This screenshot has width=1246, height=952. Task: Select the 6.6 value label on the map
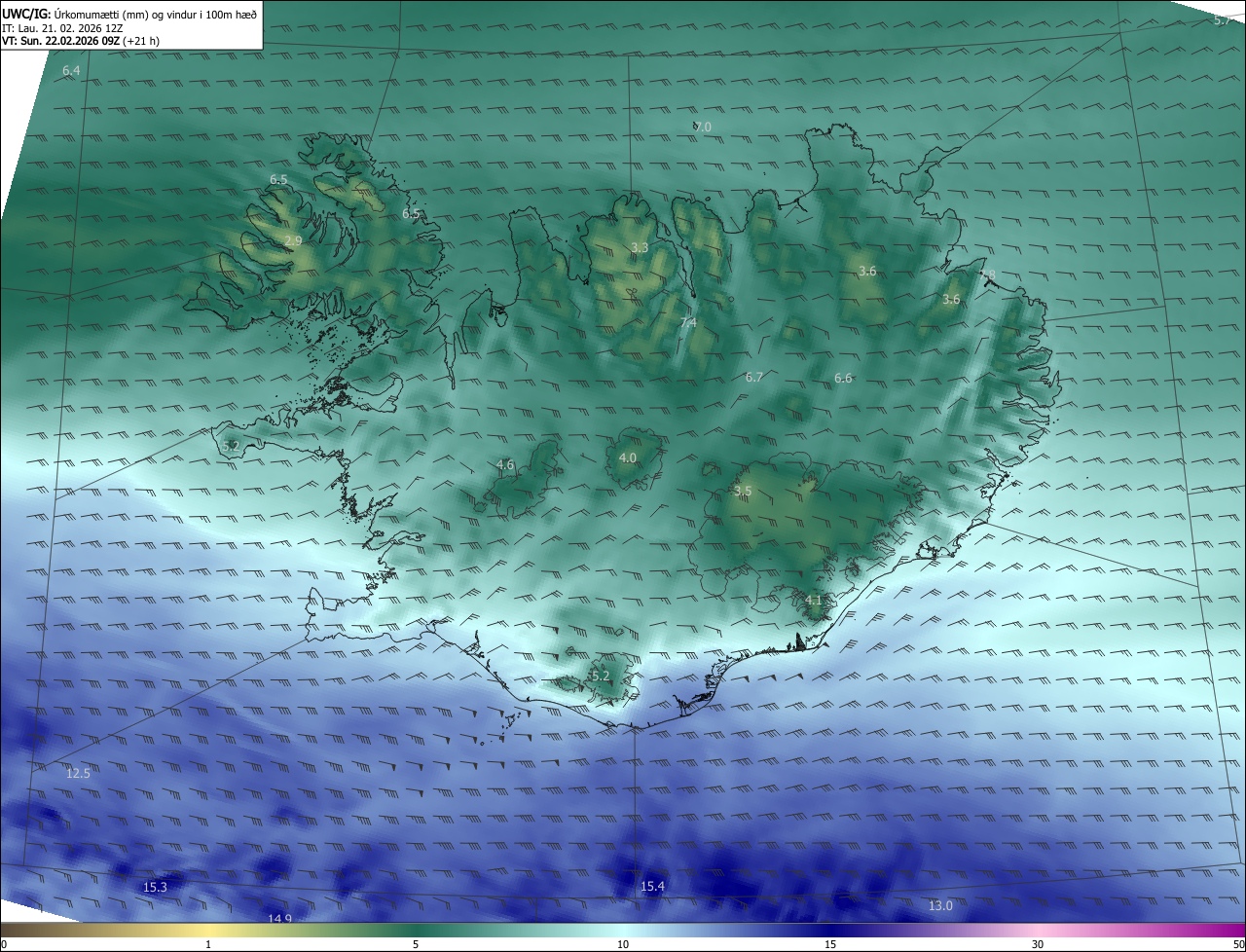pyautogui.click(x=843, y=379)
